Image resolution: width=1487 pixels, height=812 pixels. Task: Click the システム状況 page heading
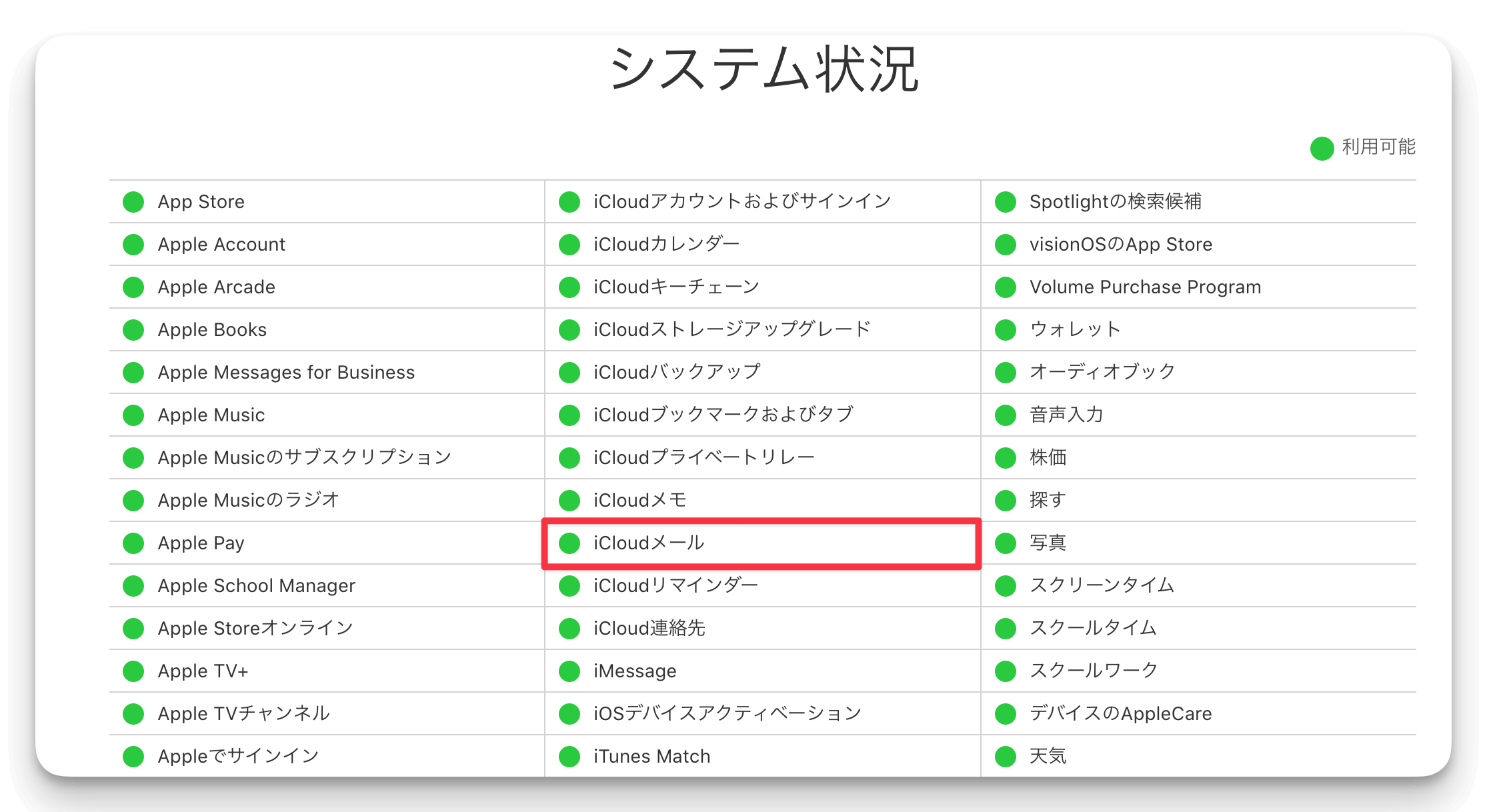764,69
